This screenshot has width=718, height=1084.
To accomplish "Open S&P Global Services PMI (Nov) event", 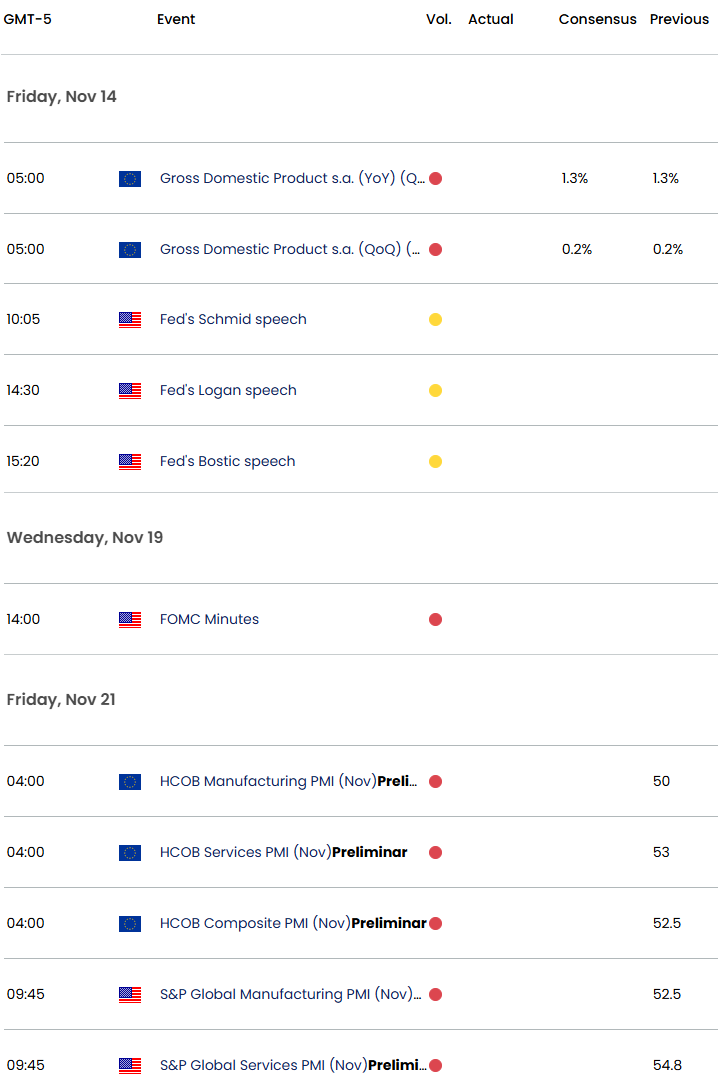I will click(292, 1066).
